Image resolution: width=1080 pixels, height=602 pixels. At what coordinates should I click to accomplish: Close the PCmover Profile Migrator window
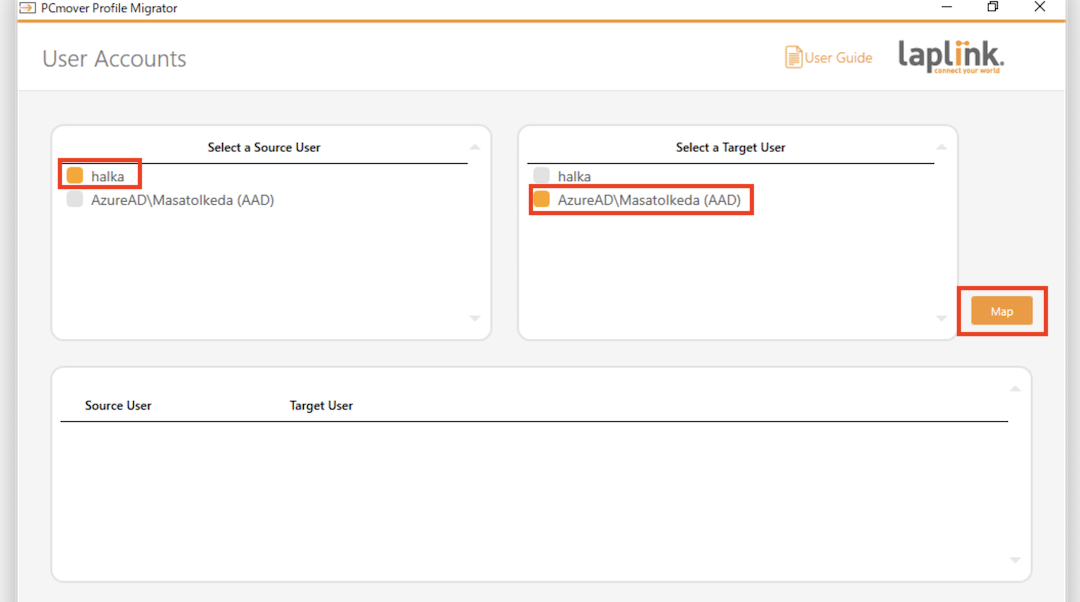pos(1039,7)
